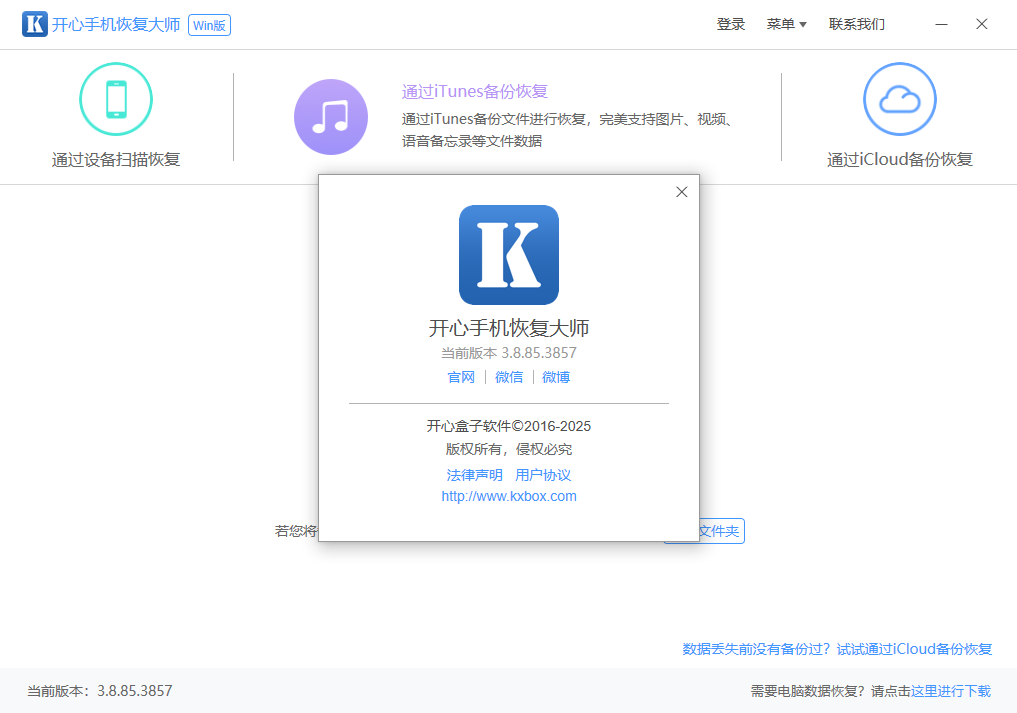Click the 开心盒子软件©2016-2025 copyright text
The image size is (1017, 713).
508,426
